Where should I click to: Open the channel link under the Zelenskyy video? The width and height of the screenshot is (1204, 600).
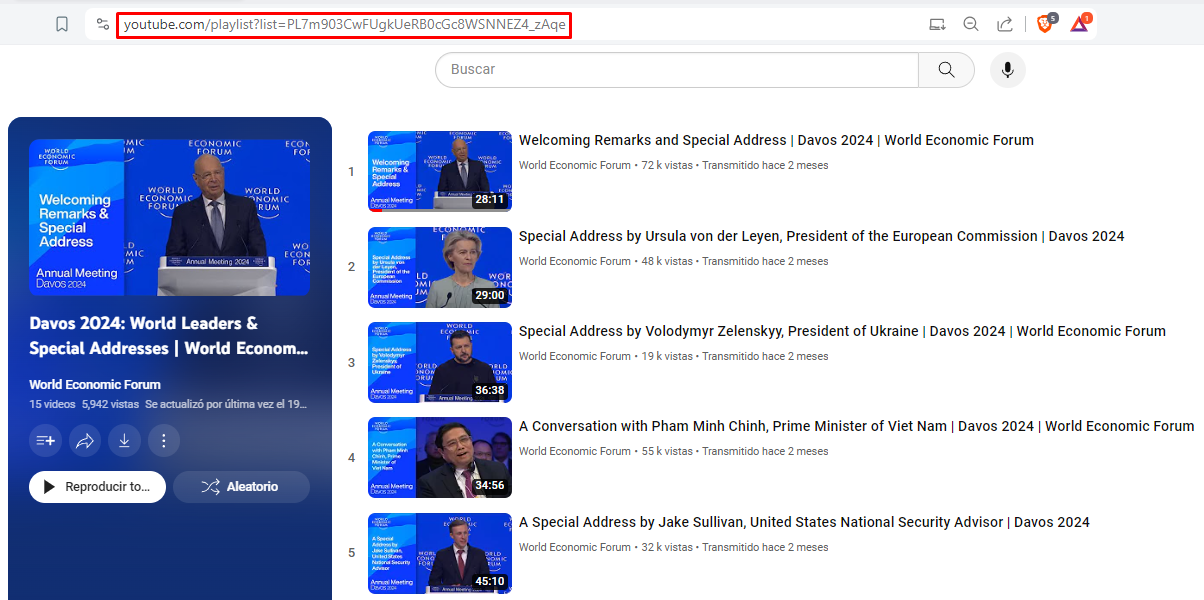tap(575, 357)
